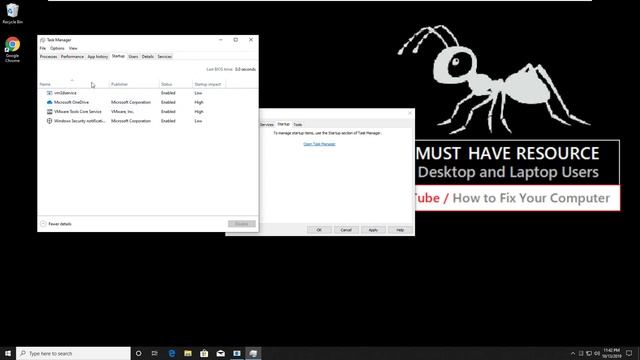
Task: Sort by the Name column header
Action: pyautogui.click(x=73, y=84)
